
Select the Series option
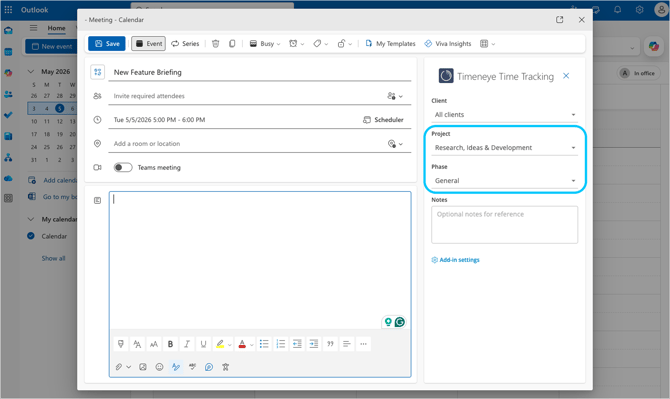click(x=185, y=44)
